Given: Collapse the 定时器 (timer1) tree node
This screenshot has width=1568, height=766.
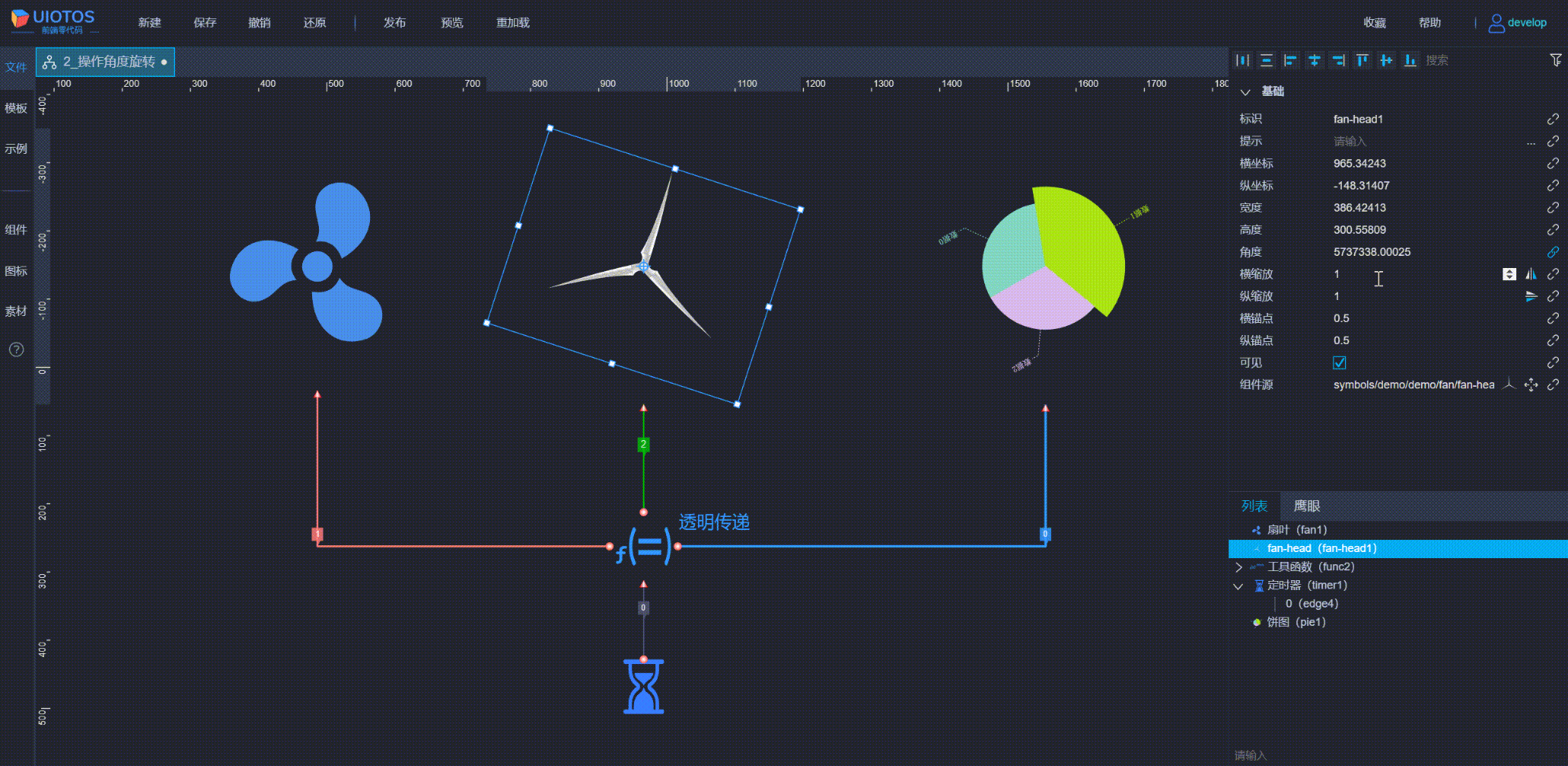Looking at the screenshot, I should (1238, 586).
